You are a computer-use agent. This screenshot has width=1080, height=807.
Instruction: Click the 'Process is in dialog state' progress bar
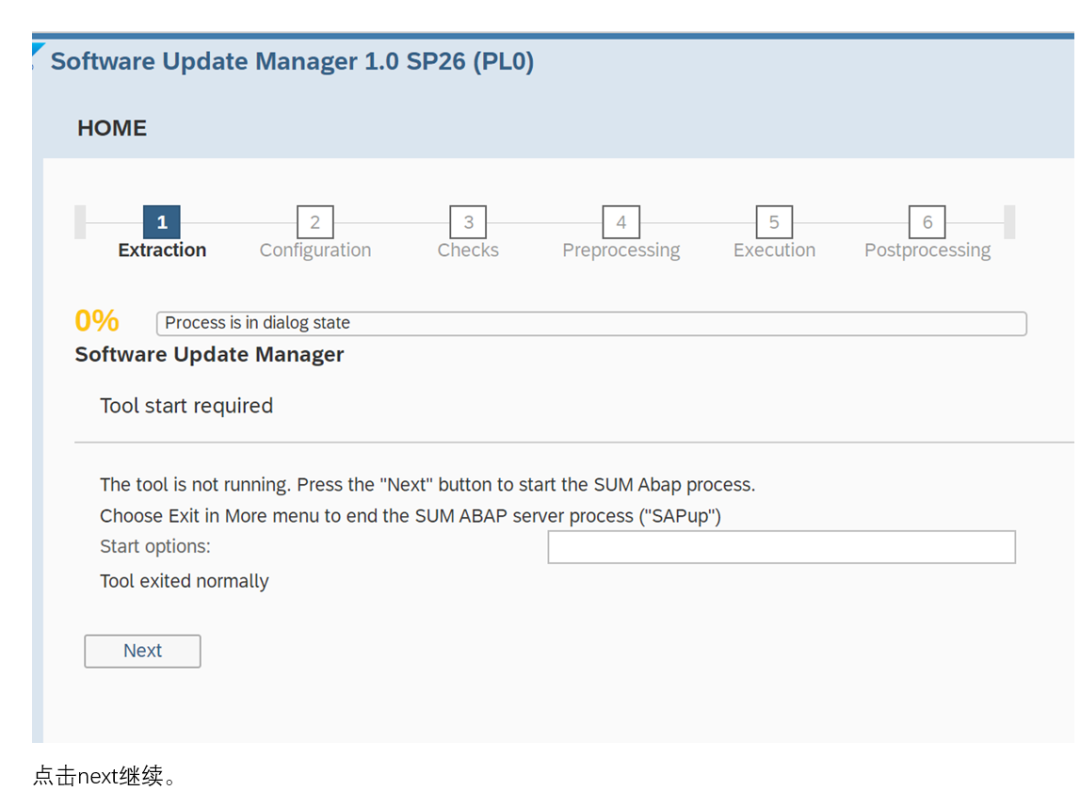[592, 323]
